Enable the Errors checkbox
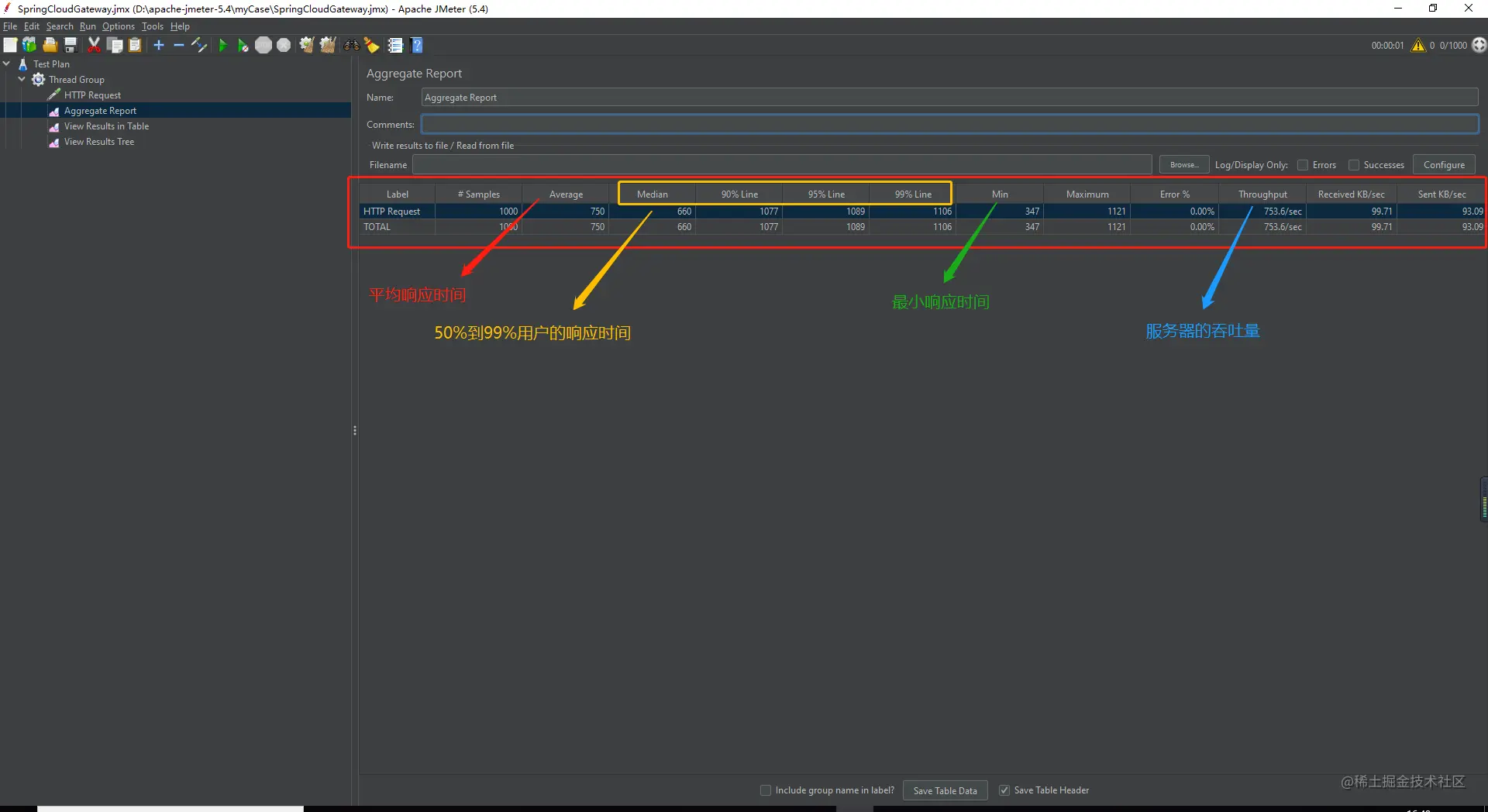Image resolution: width=1488 pixels, height=812 pixels. click(x=1303, y=165)
